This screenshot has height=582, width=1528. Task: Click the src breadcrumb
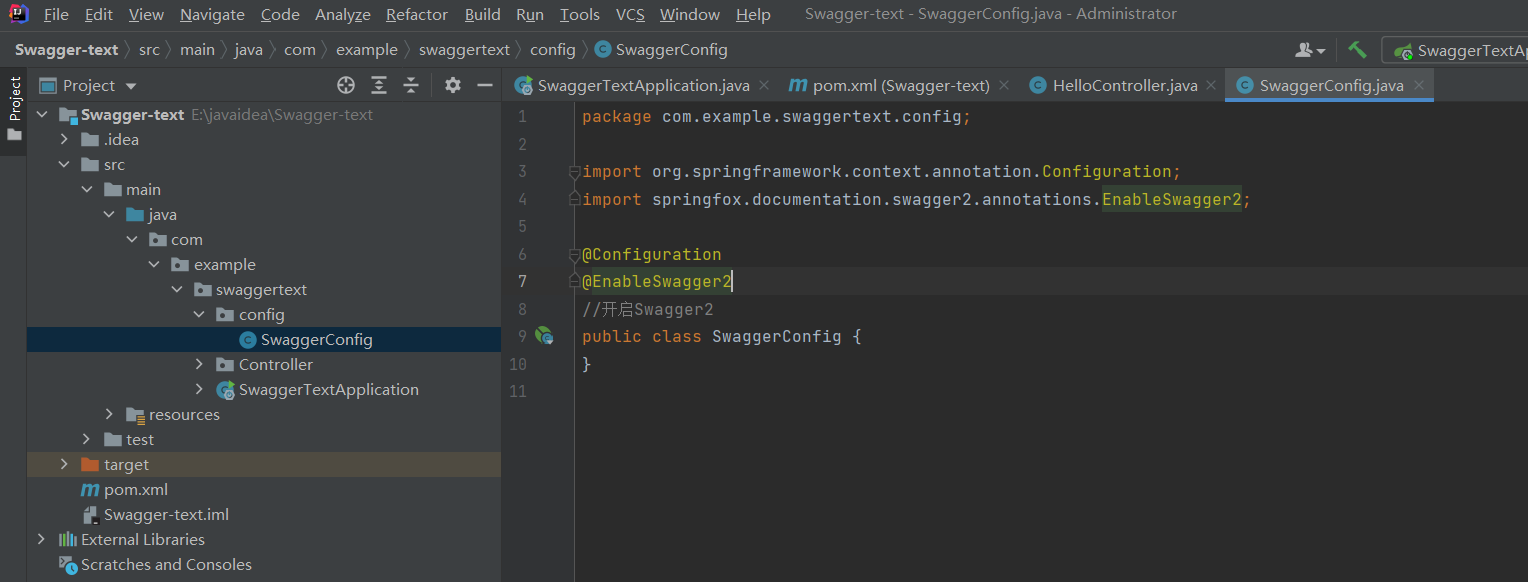click(149, 49)
